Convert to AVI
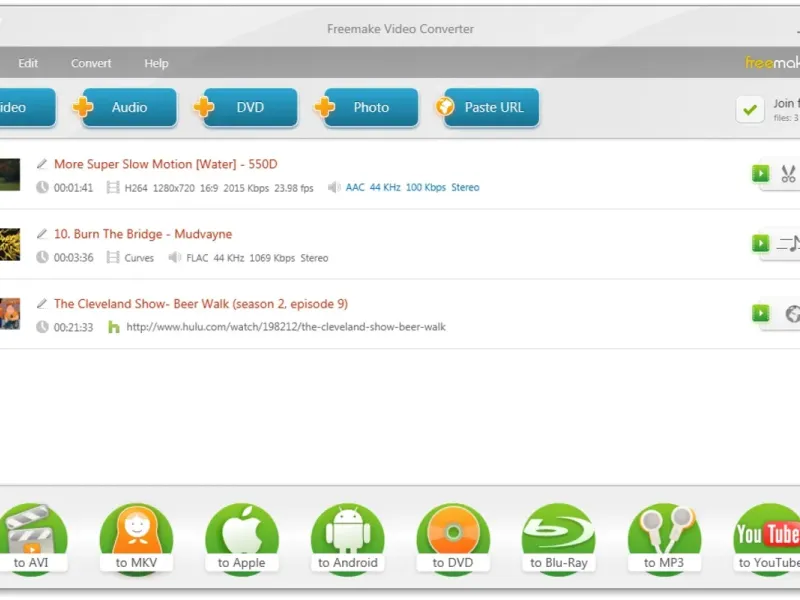800x600 pixels. (x=31, y=540)
